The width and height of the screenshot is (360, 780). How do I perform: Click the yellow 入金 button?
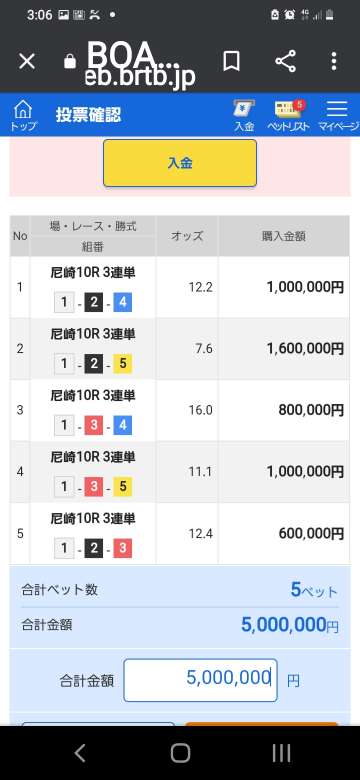(180, 163)
